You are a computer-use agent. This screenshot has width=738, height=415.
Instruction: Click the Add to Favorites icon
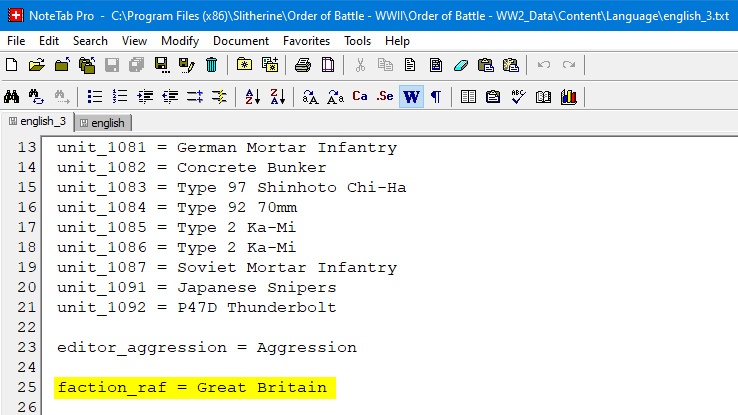tap(270, 65)
